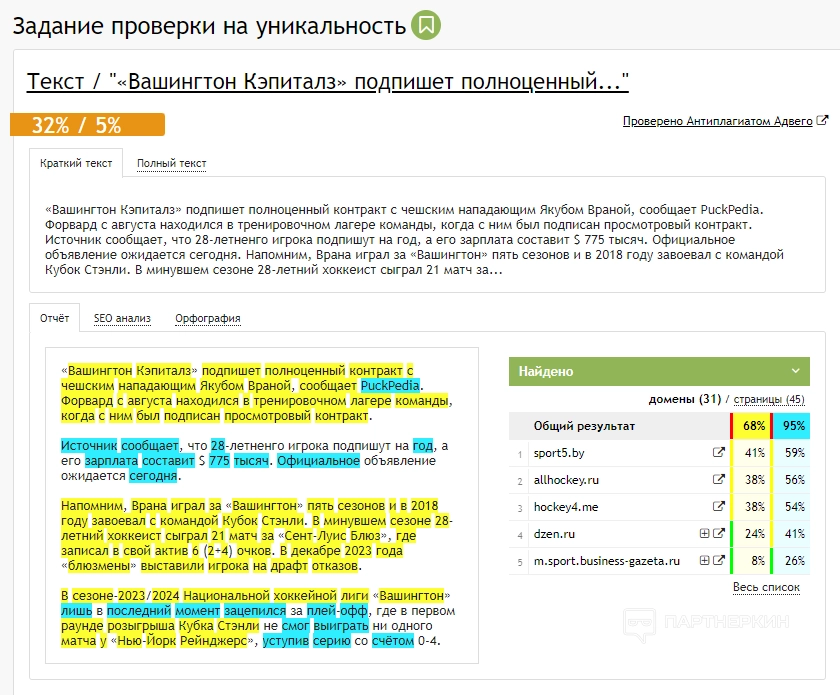Image resolution: width=840 pixels, height=695 pixels.
Task: Click hockey4.me domain name
Action: pos(566,506)
